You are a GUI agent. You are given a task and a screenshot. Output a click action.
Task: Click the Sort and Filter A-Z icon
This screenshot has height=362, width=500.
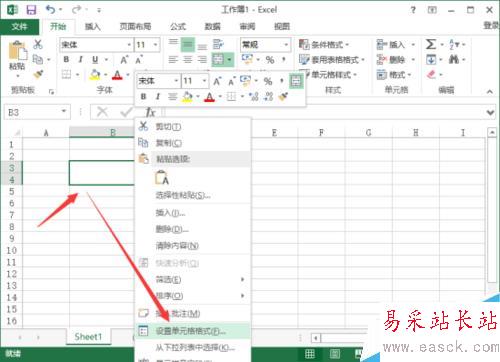[x=454, y=44]
